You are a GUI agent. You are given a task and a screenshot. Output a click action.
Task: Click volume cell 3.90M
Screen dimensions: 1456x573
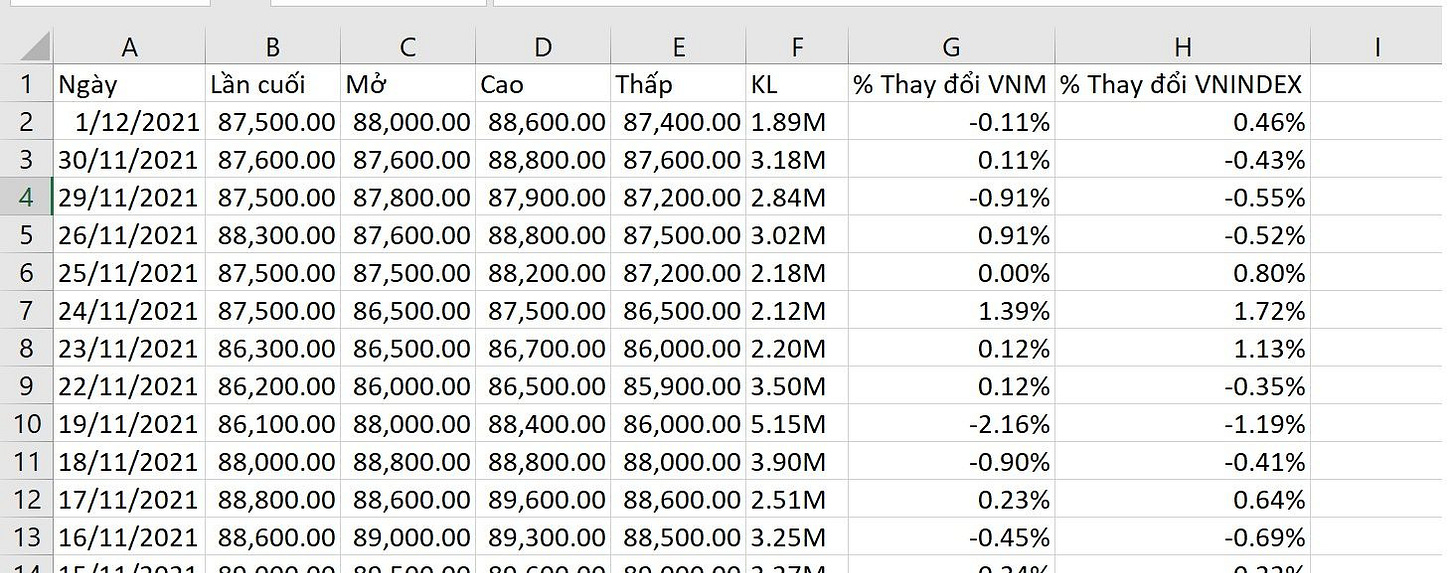797,462
